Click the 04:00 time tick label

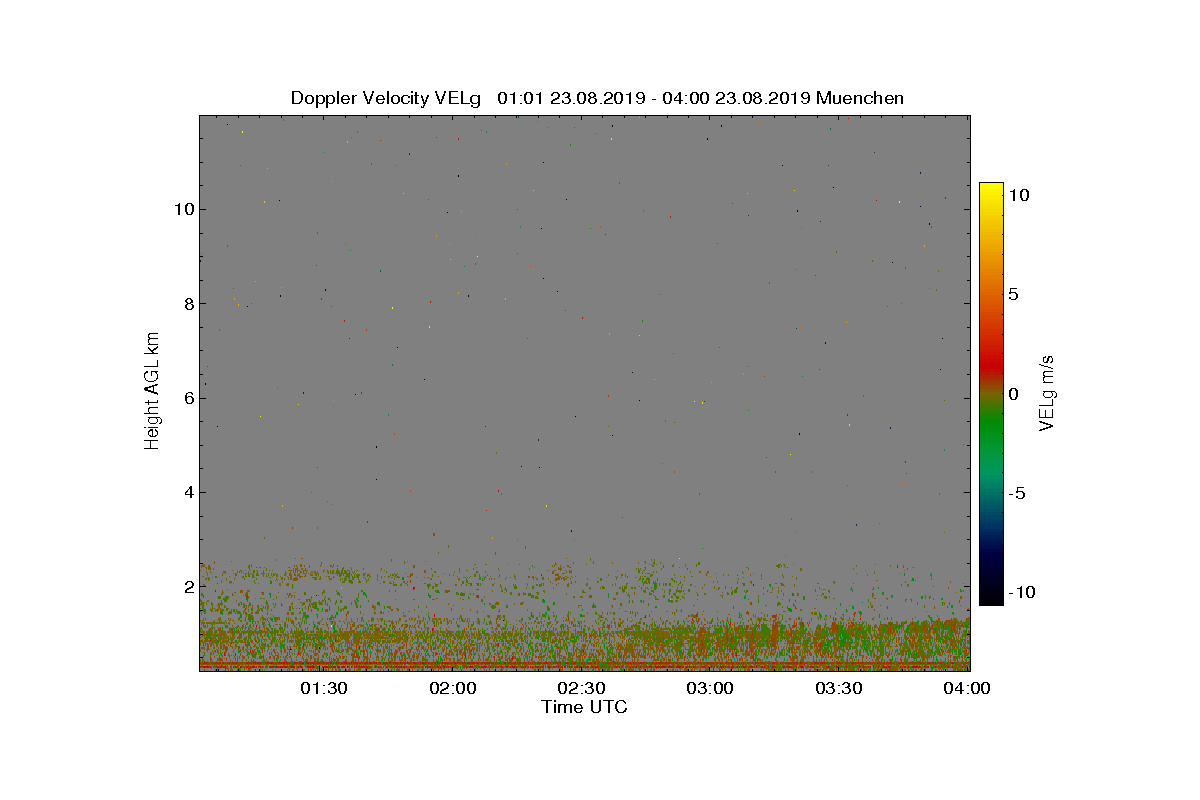[x=966, y=689]
